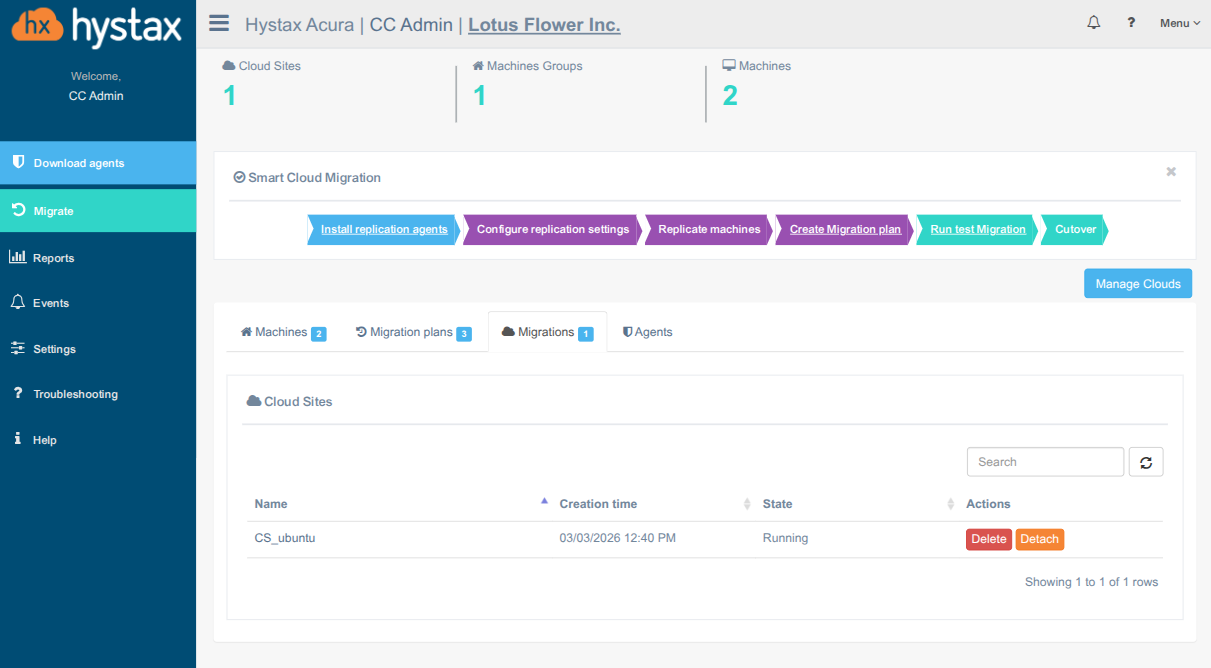Expand the Menu dropdown
The width and height of the screenshot is (1211, 668).
pyautogui.click(x=1180, y=23)
